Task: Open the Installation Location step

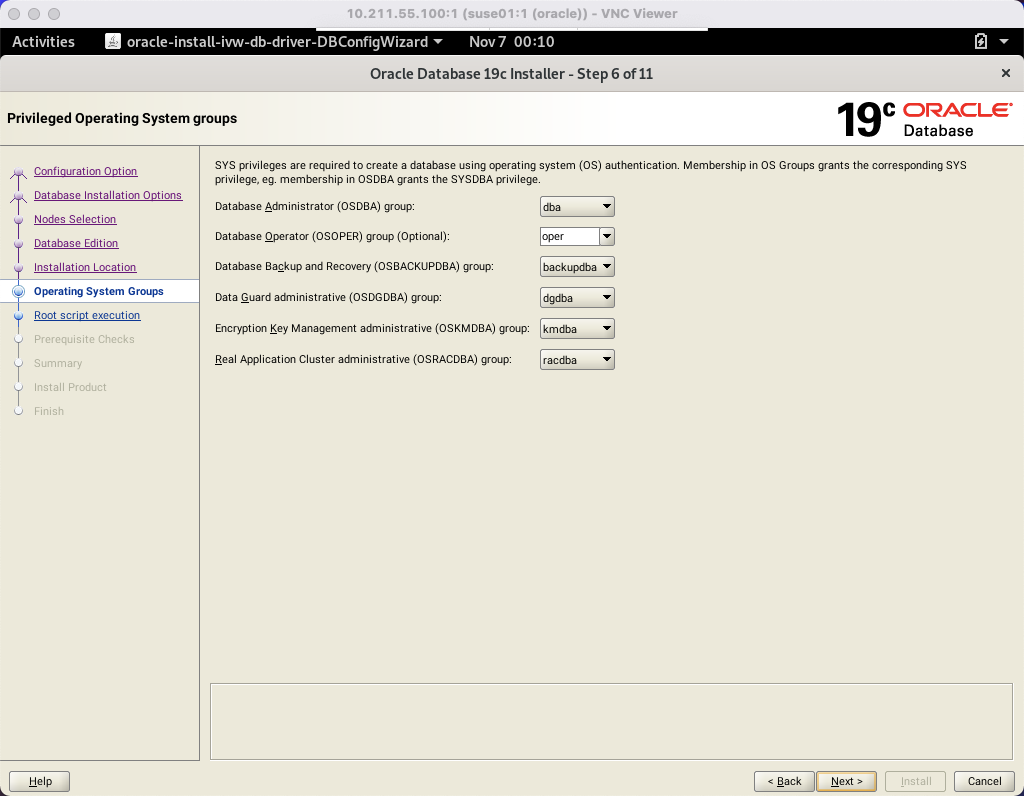Action: coord(85,267)
